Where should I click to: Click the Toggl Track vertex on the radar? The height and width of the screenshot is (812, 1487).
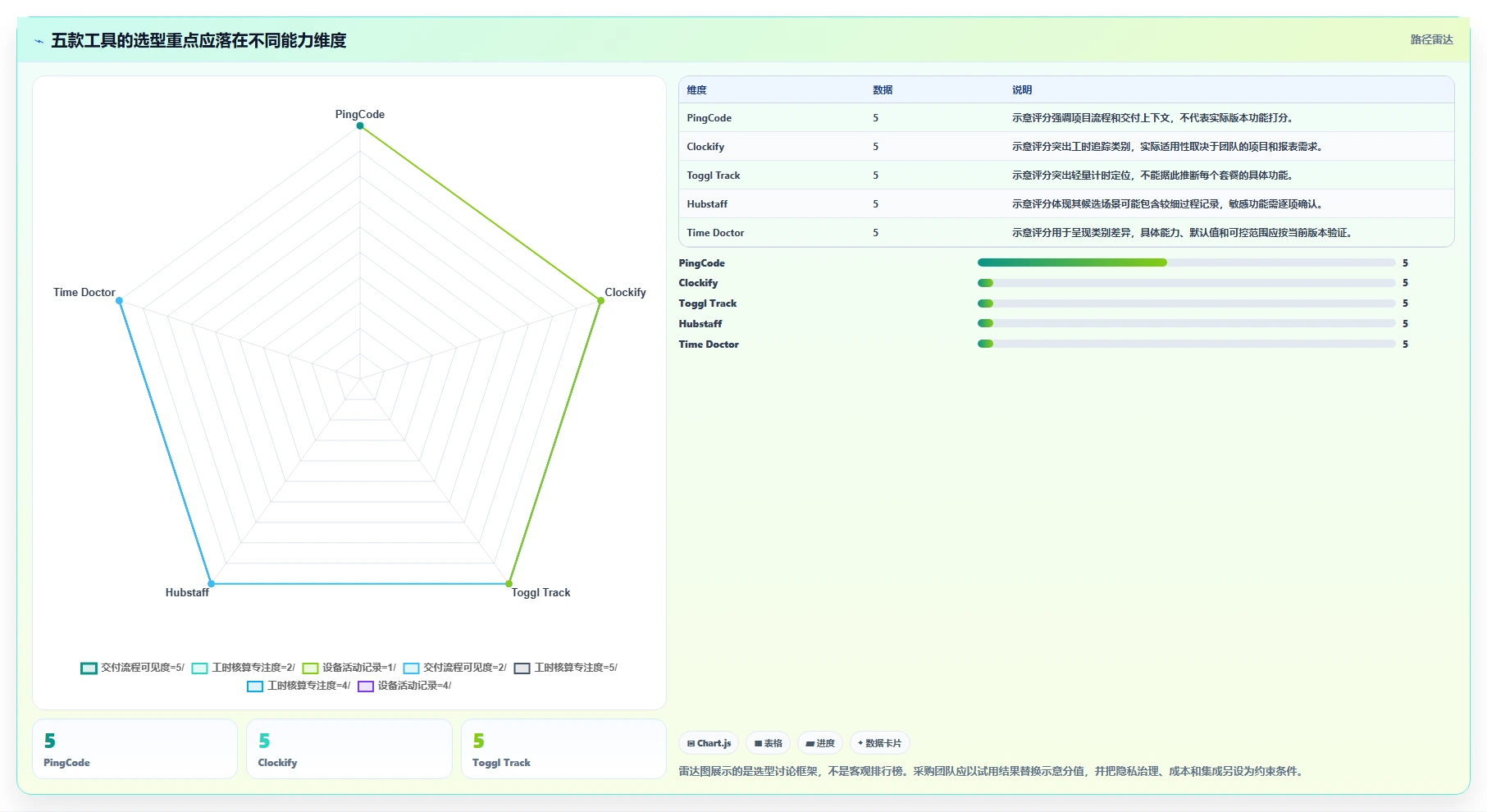(x=509, y=584)
